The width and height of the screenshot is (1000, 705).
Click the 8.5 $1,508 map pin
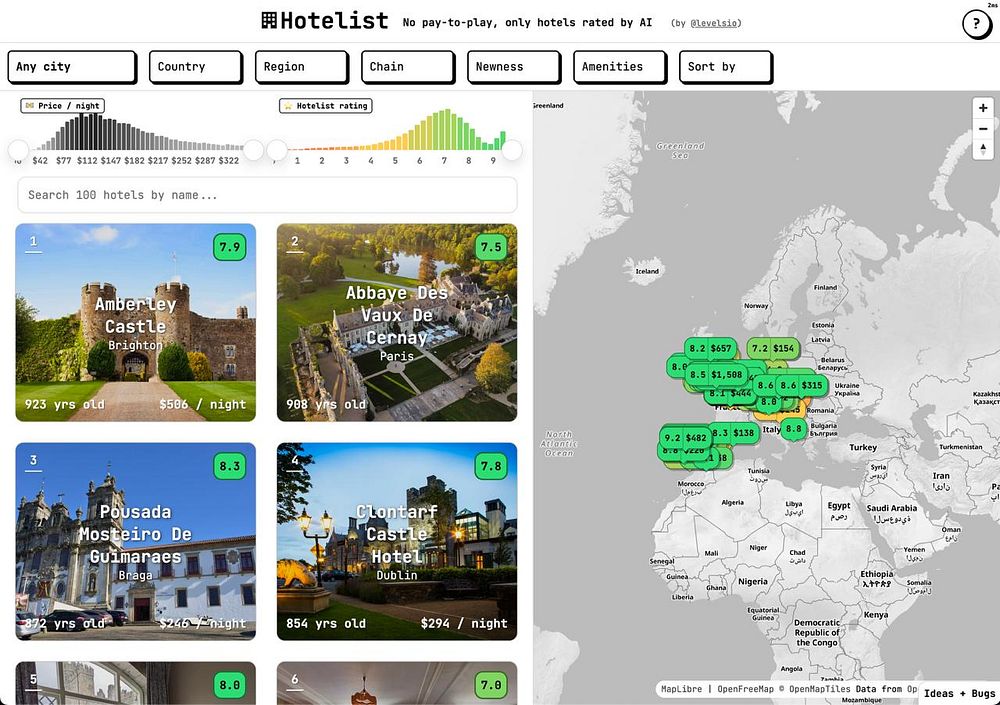[716, 375]
